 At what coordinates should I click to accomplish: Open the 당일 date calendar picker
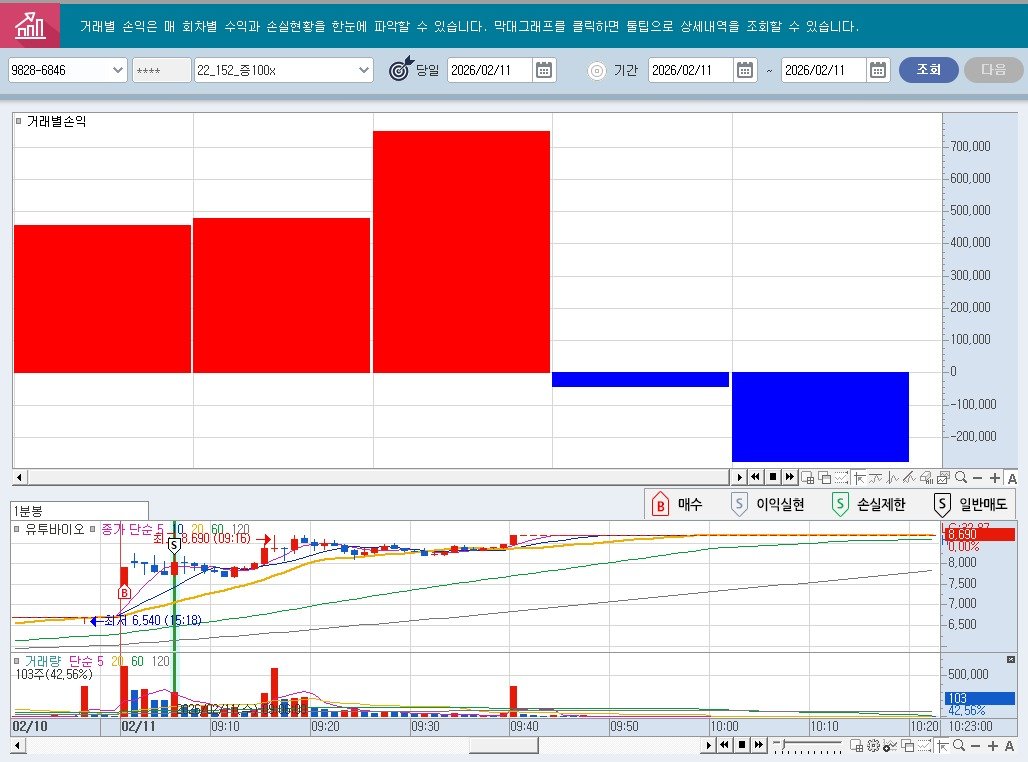click(544, 70)
